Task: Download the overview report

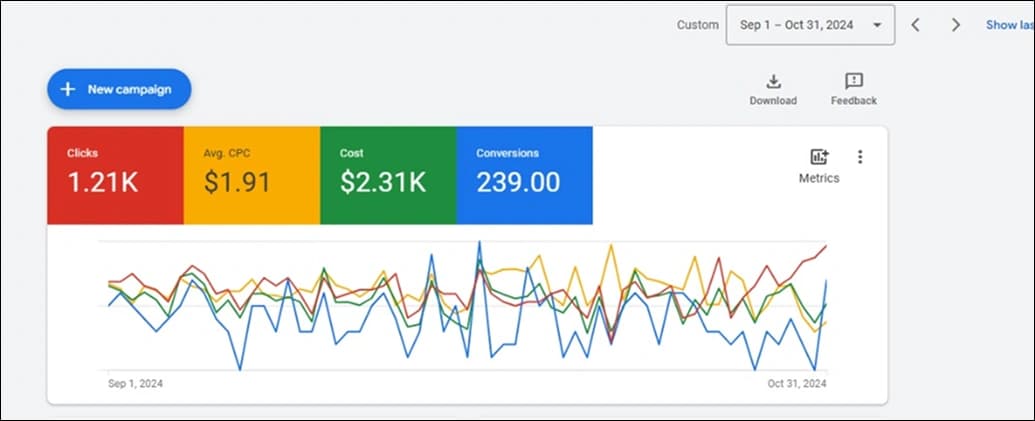Action: [x=773, y=90]
